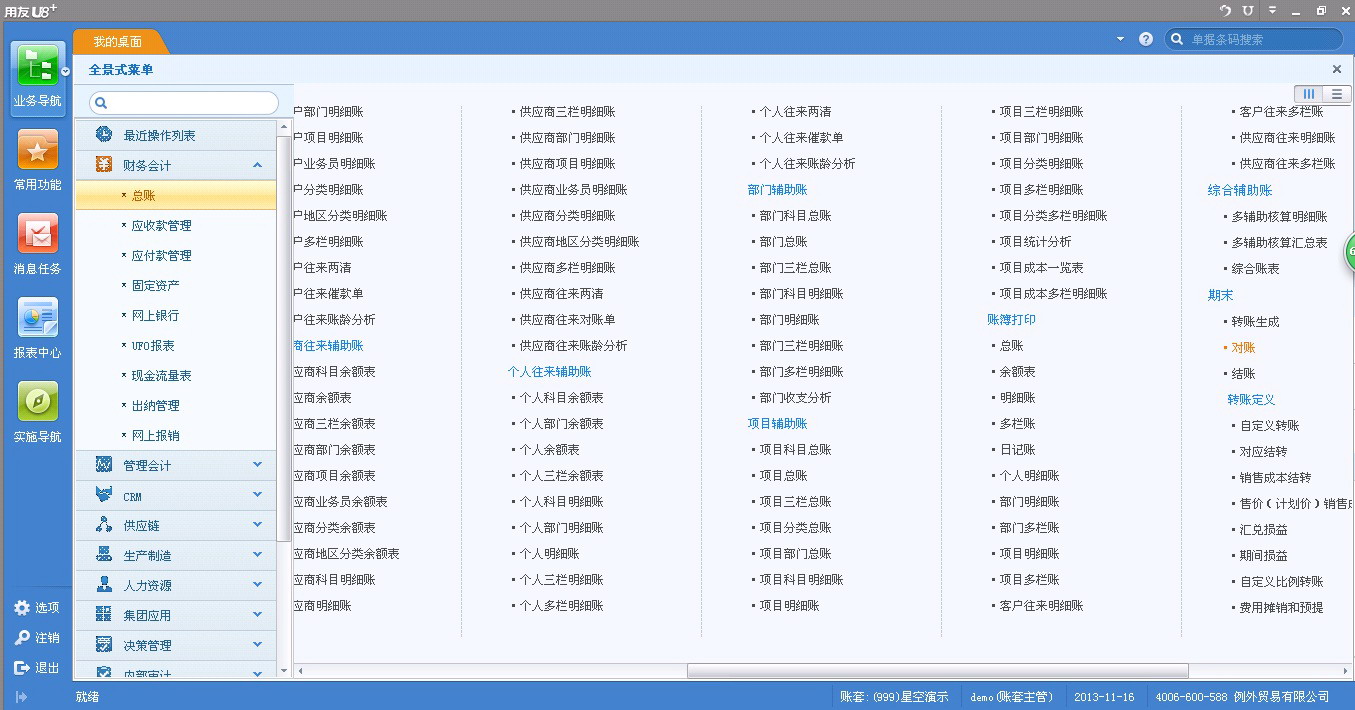Click the refresh icon in title bar
The image size is (1355, 710).
1225,10
